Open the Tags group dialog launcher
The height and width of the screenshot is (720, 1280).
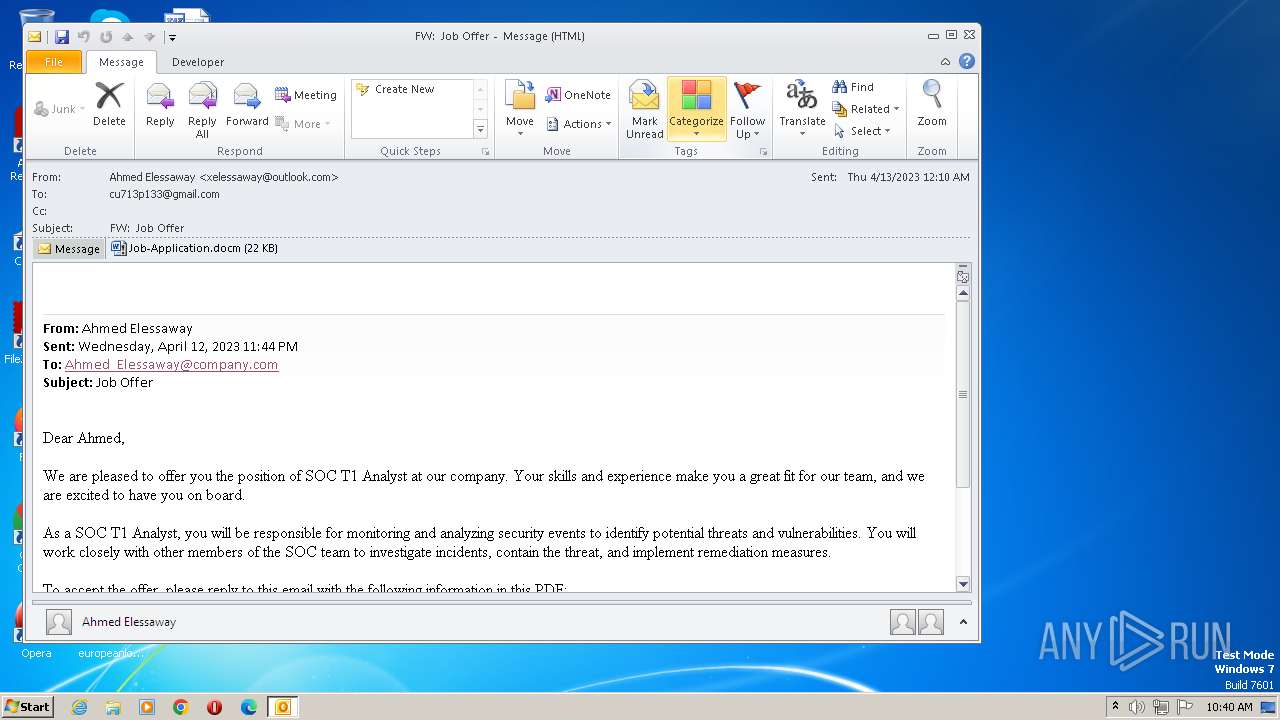[x=763, y=152]
